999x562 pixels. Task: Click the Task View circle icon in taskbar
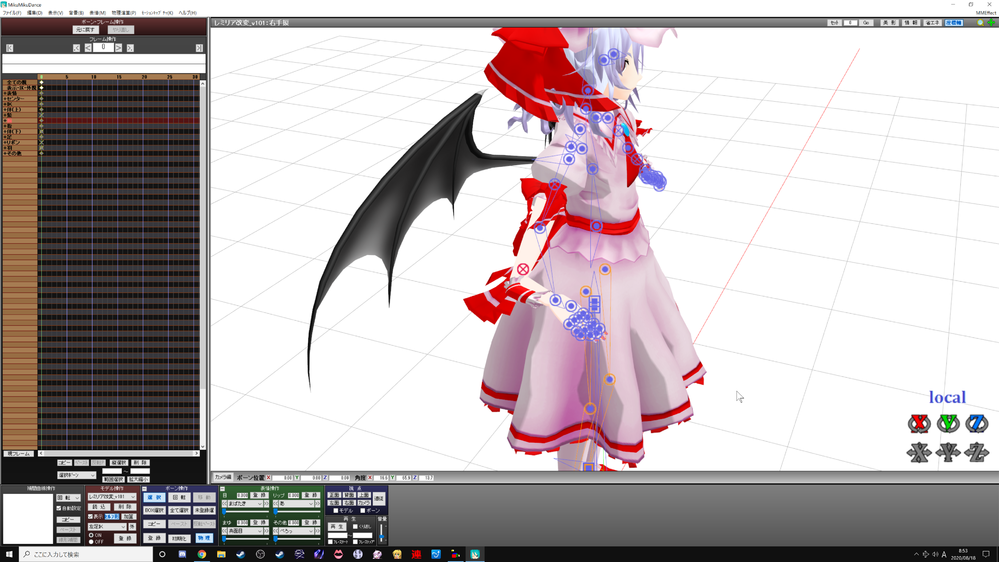point(162,554)
